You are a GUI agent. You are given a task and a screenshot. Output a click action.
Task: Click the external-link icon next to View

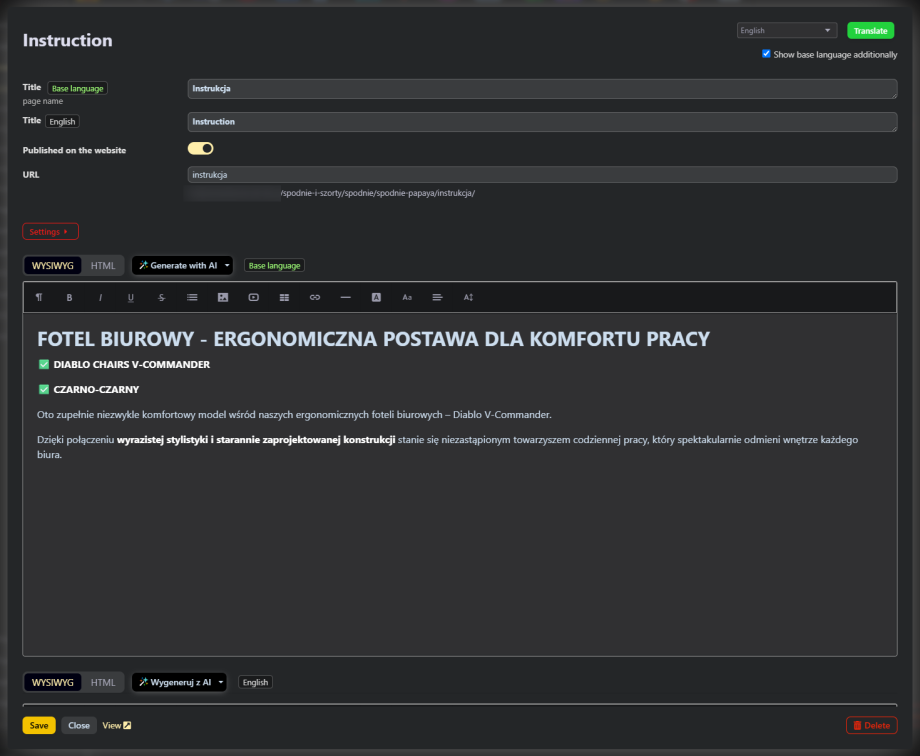pyautogui.click(x=127, y=725)
